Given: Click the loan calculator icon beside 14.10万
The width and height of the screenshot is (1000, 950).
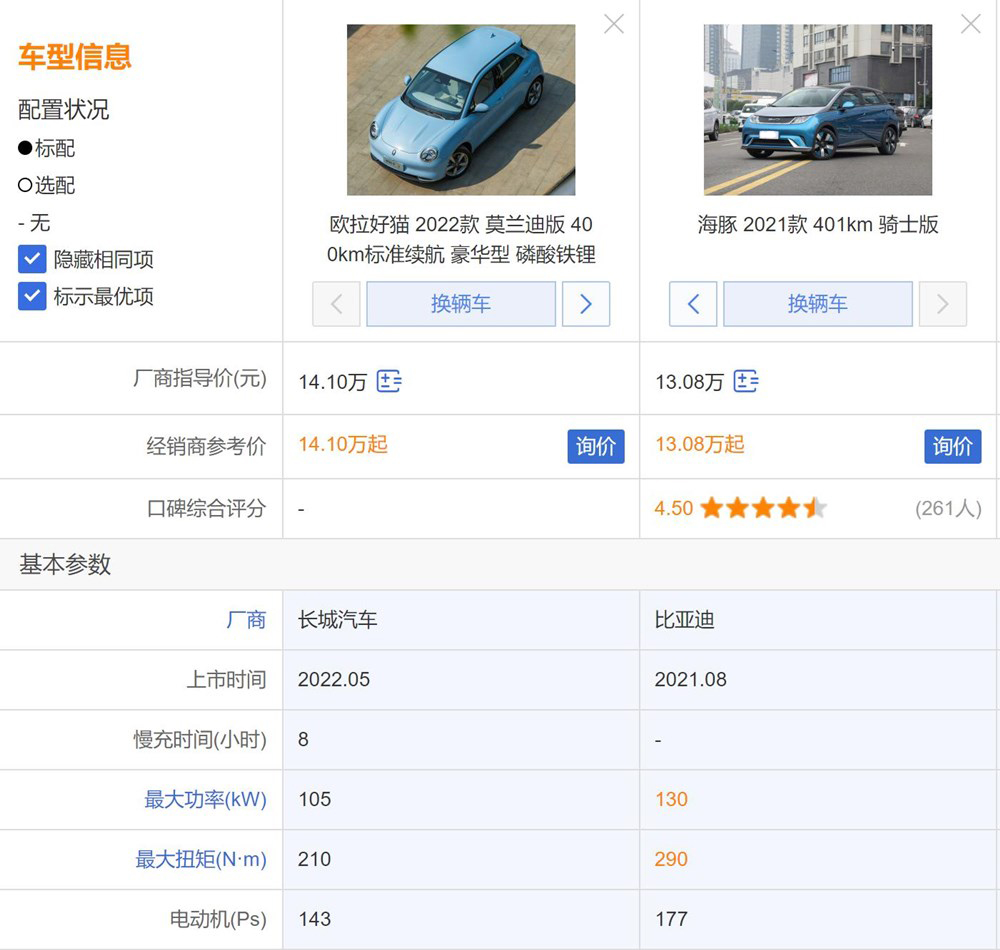Looking at the screenshot, I should (x=390, y=381).
